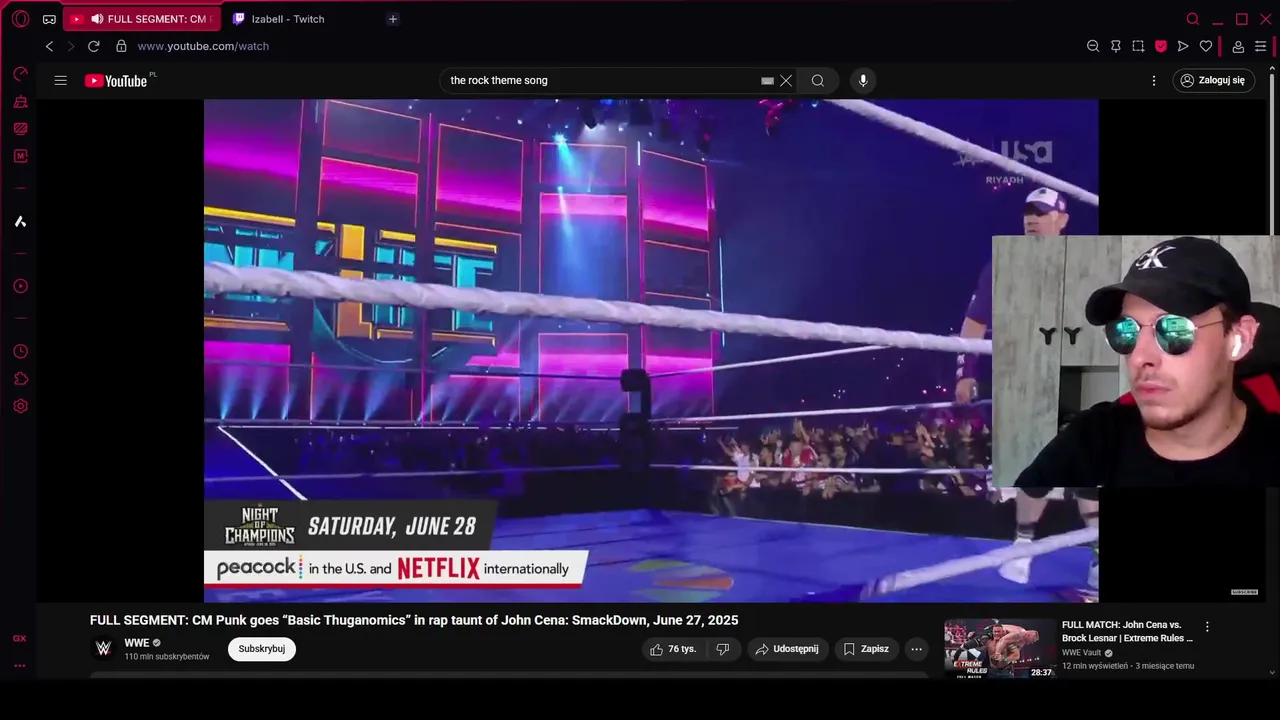1280x720 pixels.
Task: Open the WWE channel name link
Action: 137,643
